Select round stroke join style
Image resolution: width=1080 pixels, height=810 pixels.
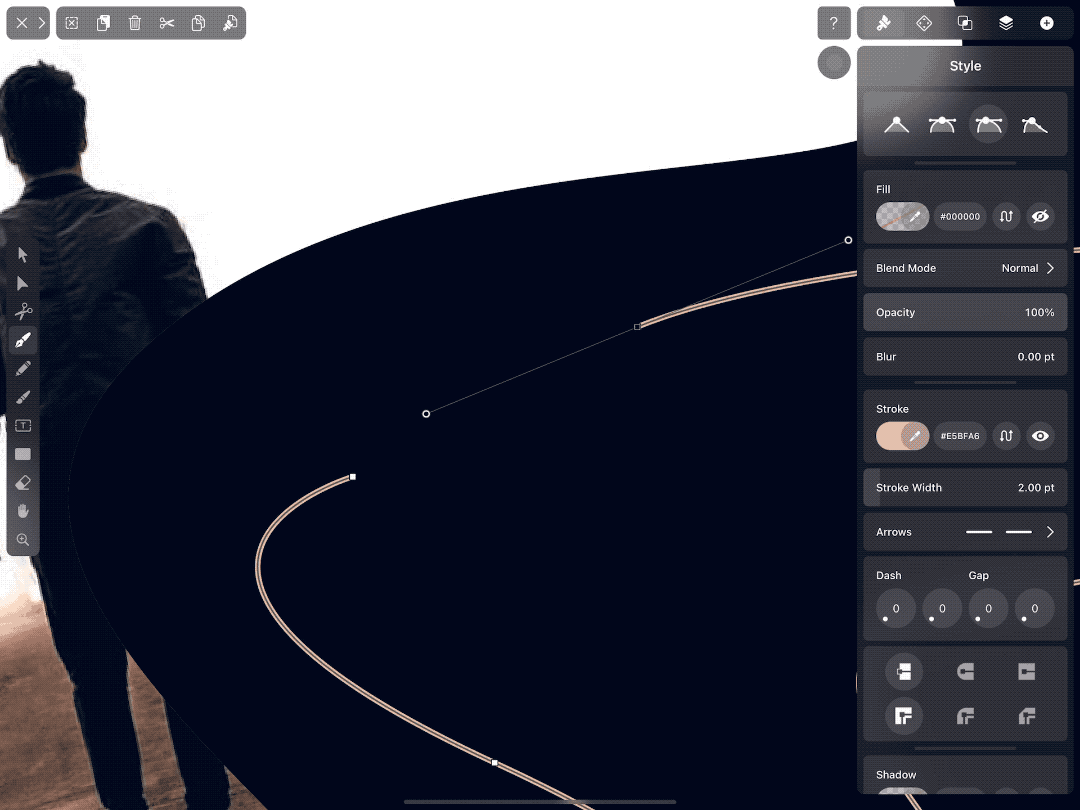click(965, 716)
